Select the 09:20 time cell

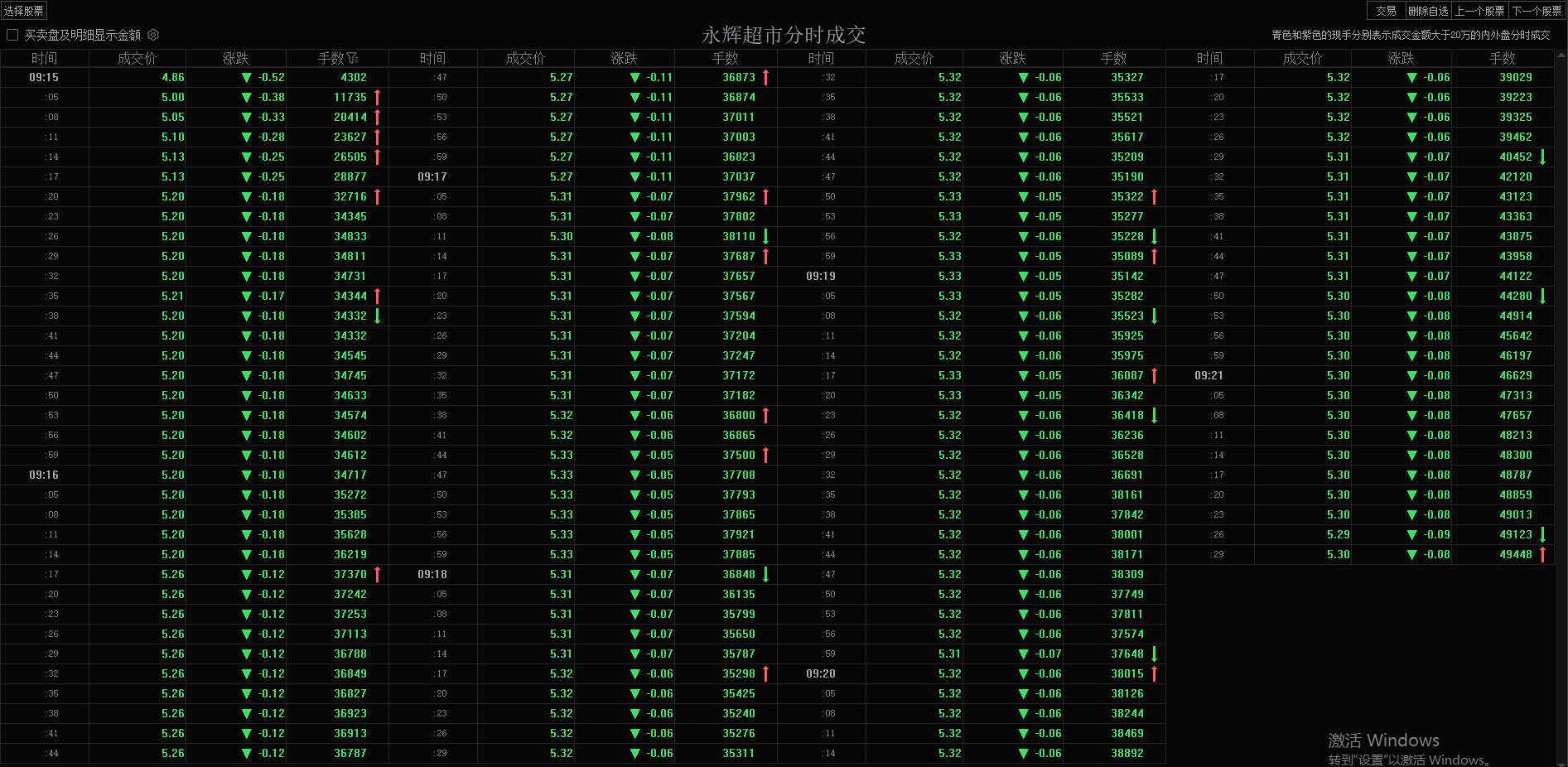point(821,673)
